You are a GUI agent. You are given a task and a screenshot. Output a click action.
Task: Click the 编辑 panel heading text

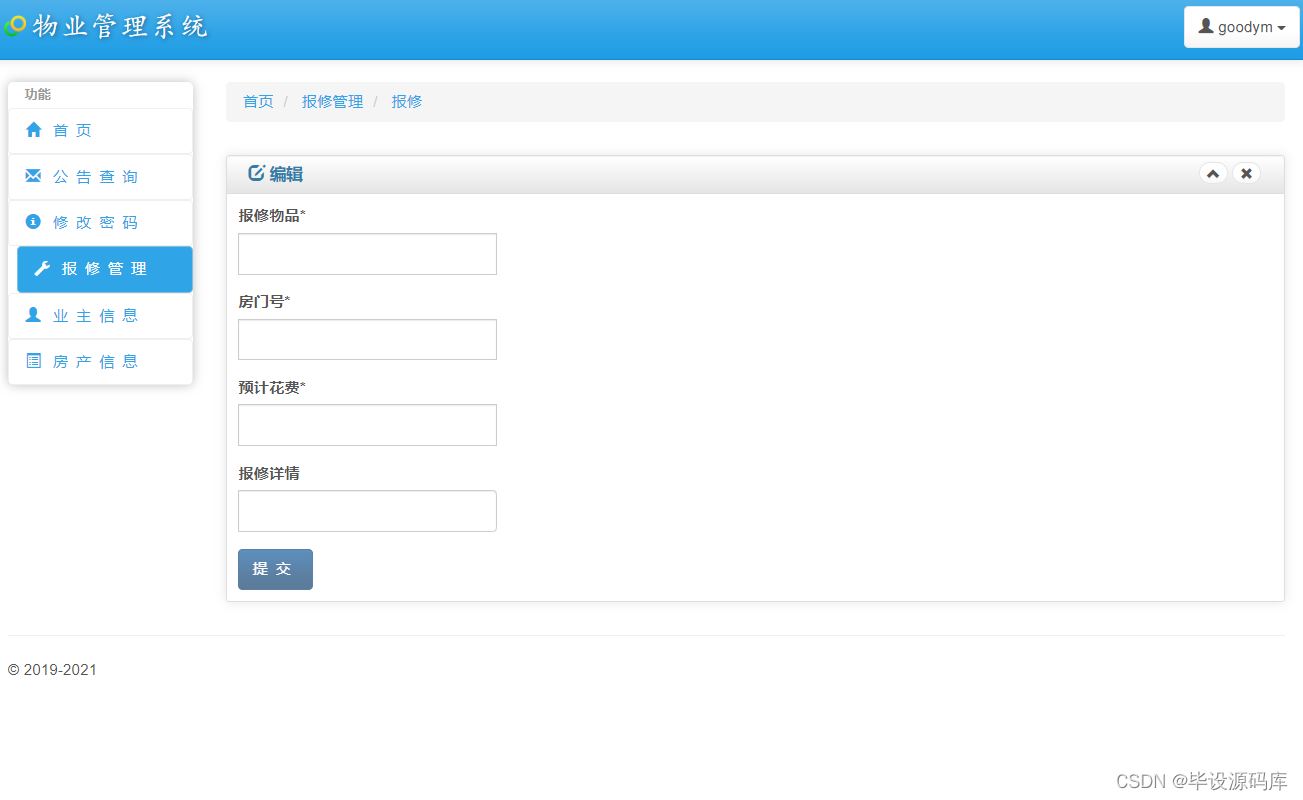coord(286,174)
